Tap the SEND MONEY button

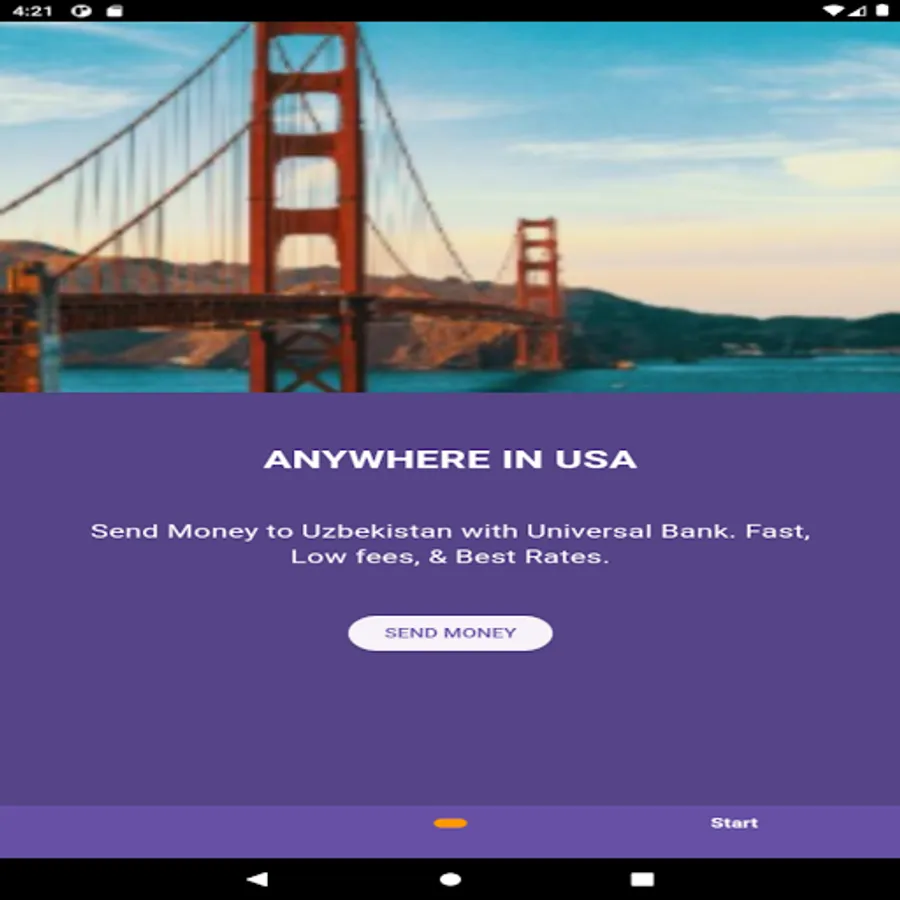click(450, 633)
